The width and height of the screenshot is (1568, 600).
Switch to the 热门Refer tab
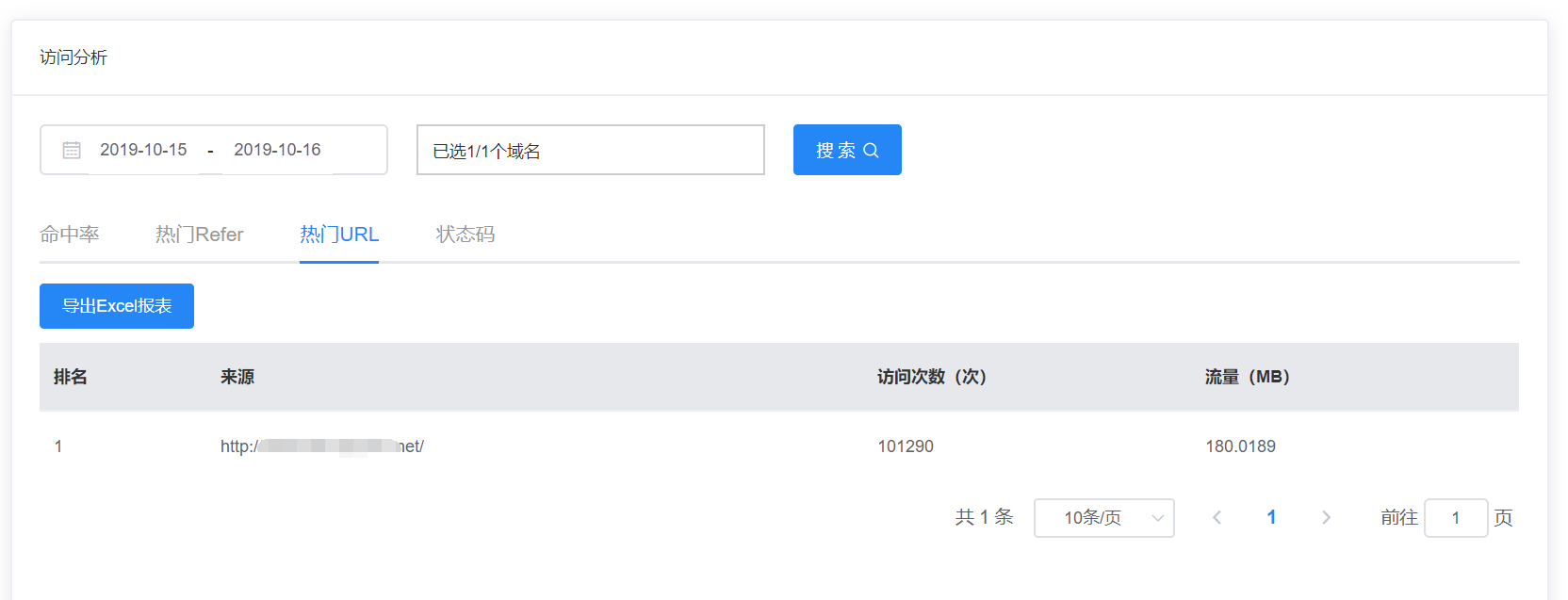coord(200,235)
